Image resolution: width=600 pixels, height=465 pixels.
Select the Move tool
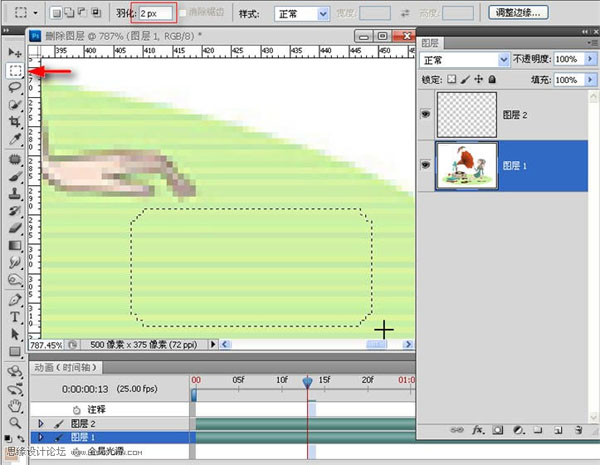[14, 52]
